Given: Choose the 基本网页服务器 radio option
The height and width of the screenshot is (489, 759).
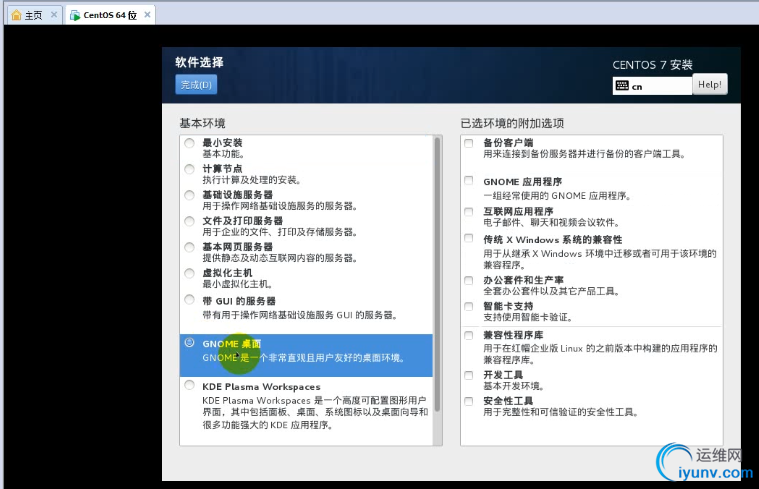Looking at the screenshot, I should (189, 247).
